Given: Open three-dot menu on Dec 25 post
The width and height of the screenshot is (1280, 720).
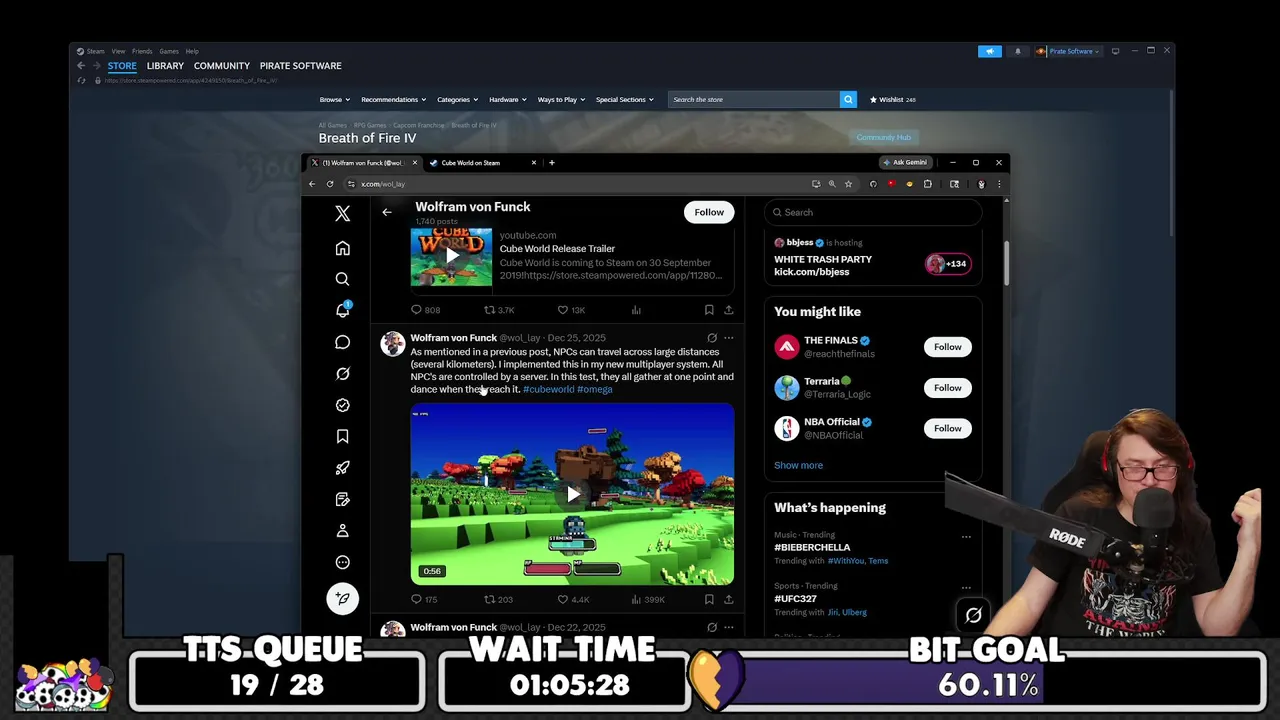Looking at the screenshot, I should [x=729, y=338].
